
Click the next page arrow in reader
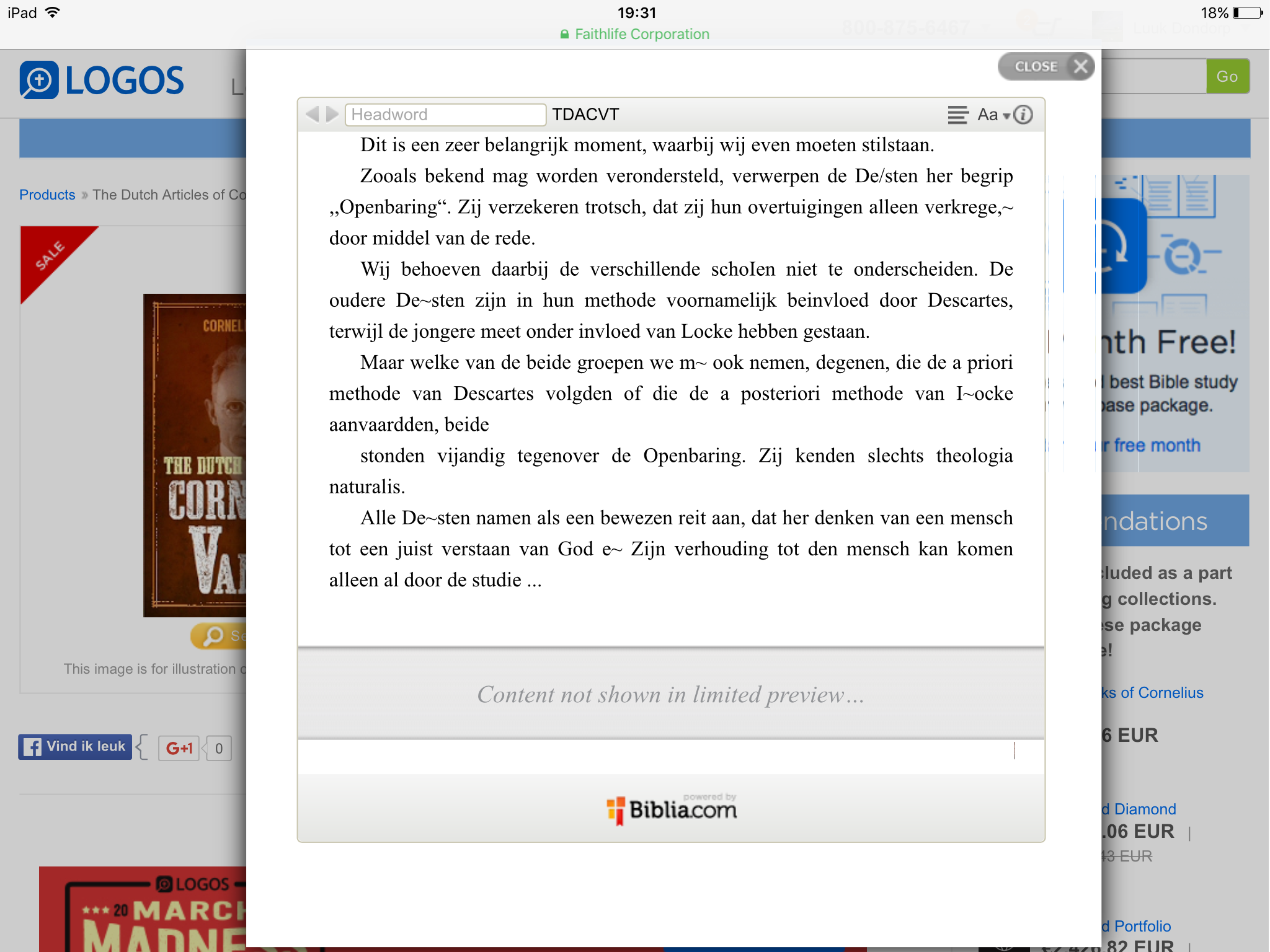click(332, 114)
